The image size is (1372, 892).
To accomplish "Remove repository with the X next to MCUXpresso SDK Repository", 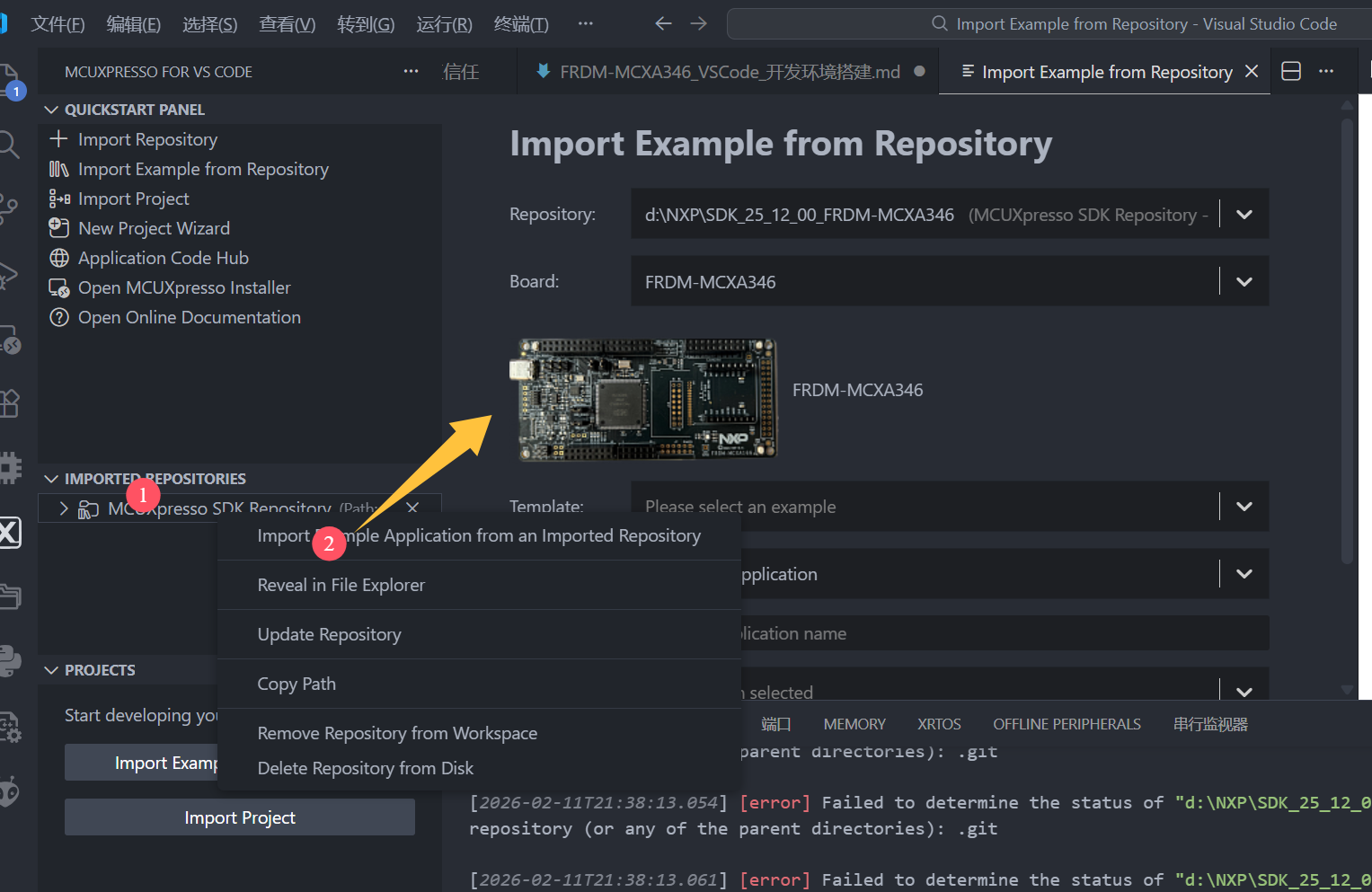I will point(412,508).
